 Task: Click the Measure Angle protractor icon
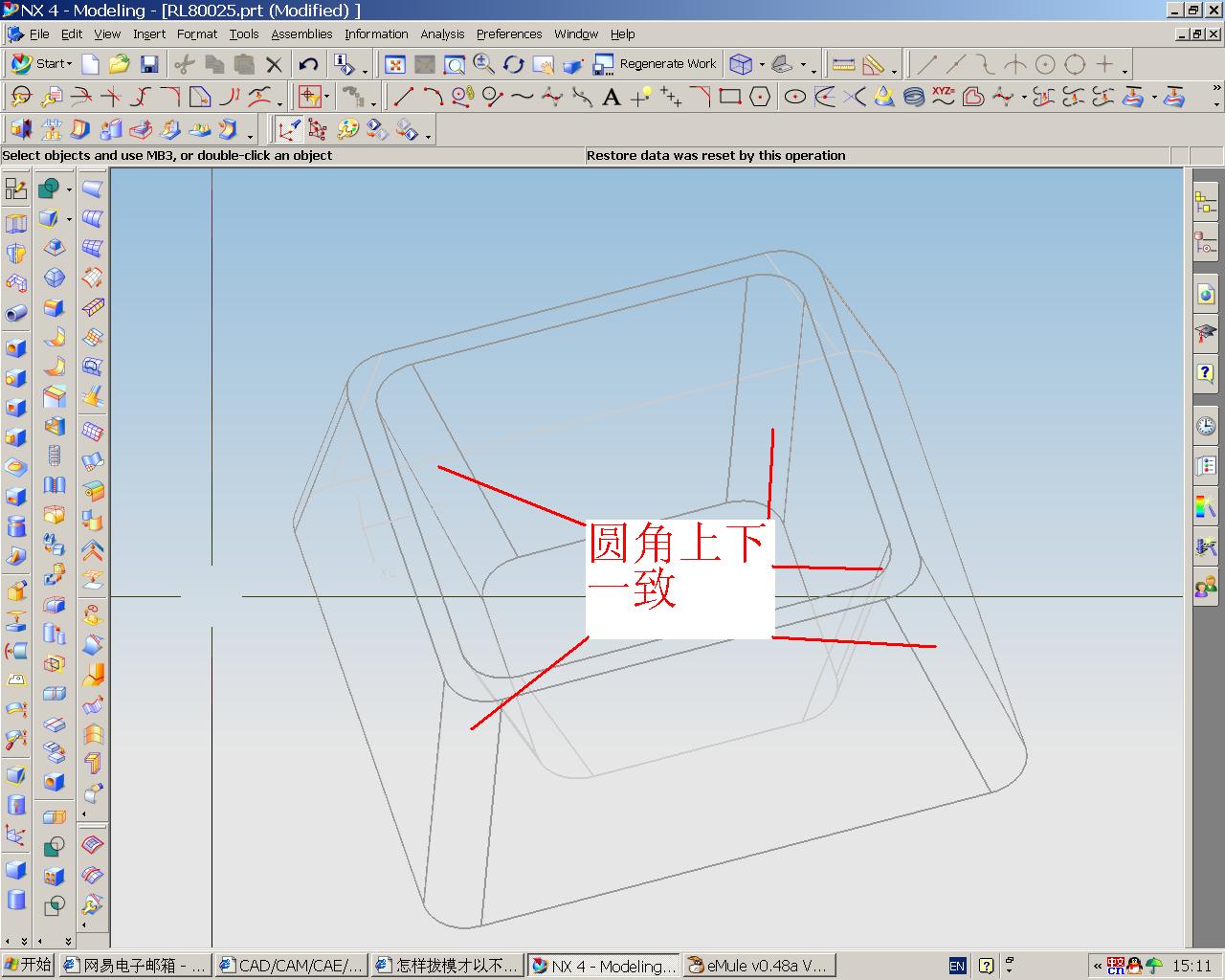tap(873, 64)
